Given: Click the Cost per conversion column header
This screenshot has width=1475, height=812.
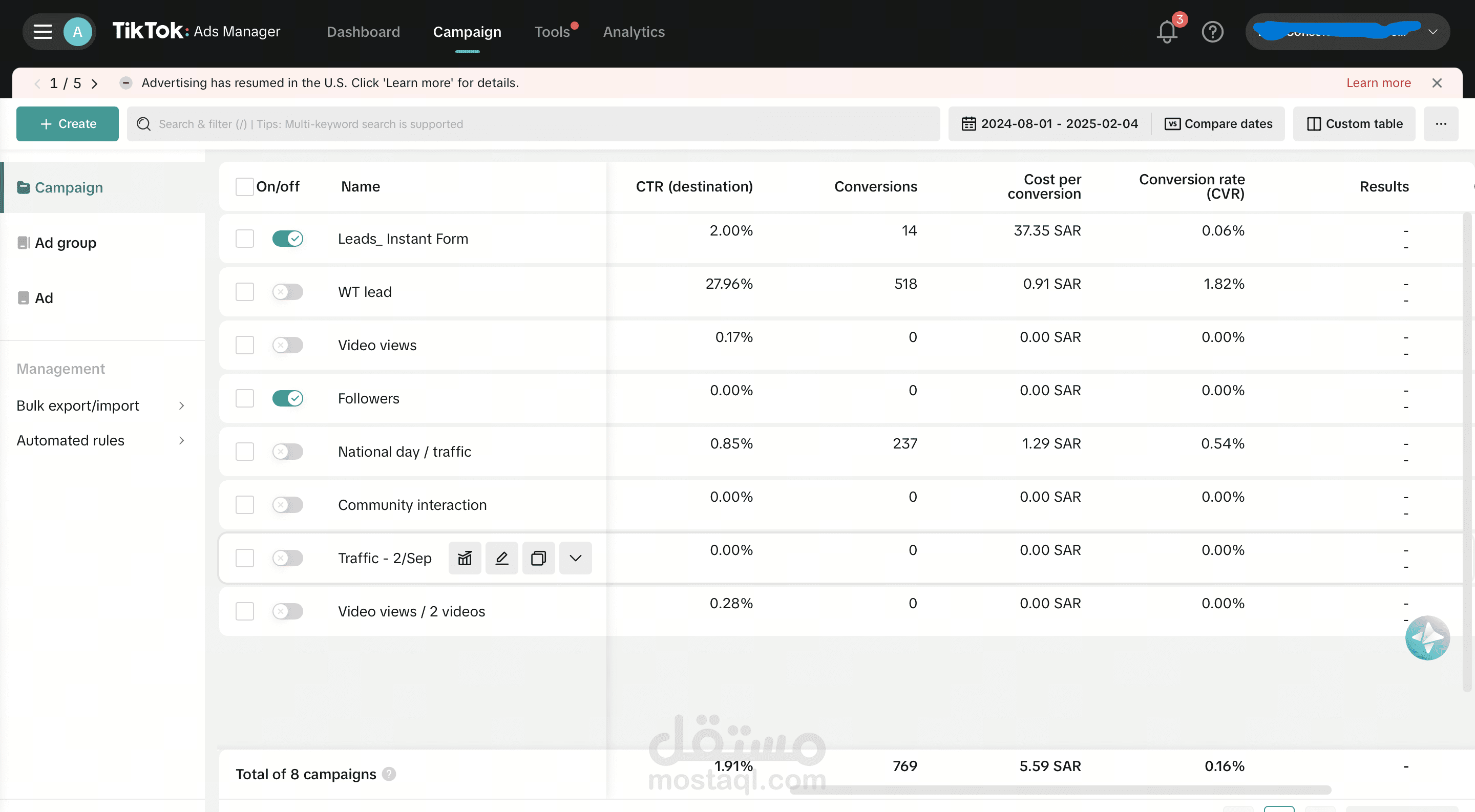Looking at the screenshot, I should pyautogui.click(x=1044, y=186).
